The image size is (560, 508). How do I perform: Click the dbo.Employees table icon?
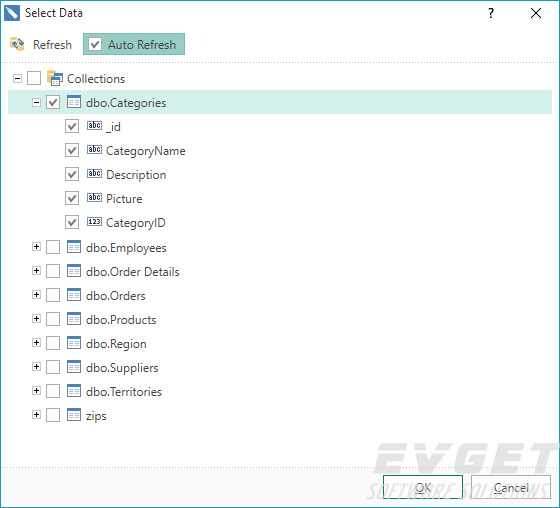pos(74,247)
